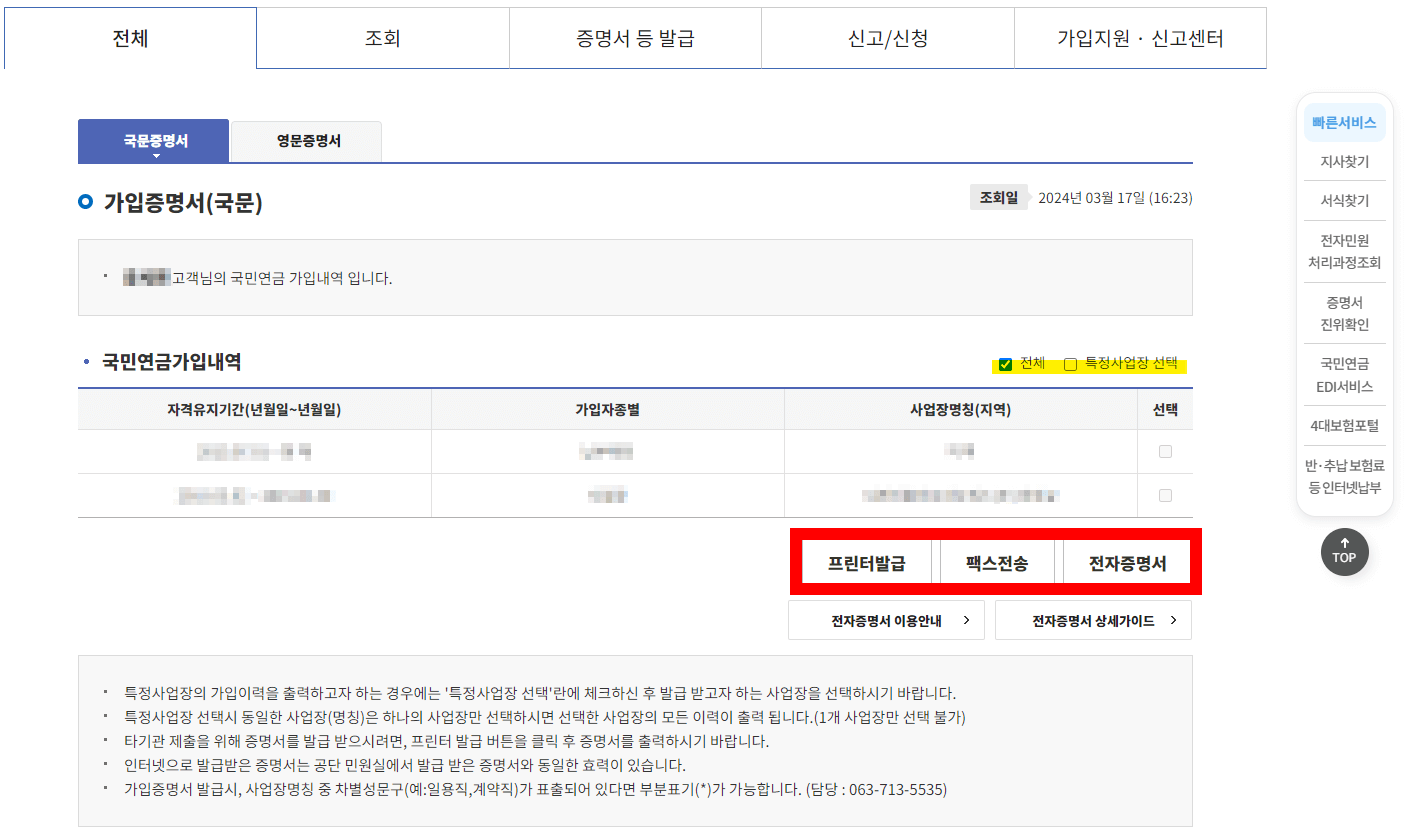The image size is (1421, 840).
Task: Open 4대보험포털 link
Action: [x=1345, y=426]
